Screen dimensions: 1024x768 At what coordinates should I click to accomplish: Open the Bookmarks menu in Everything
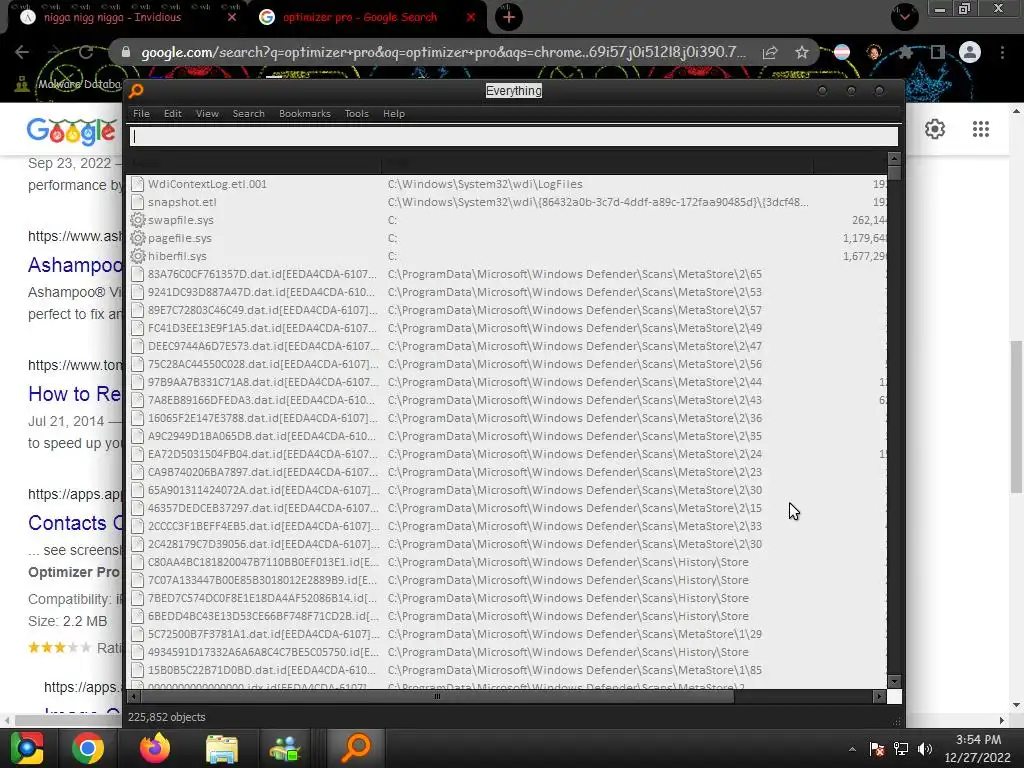pos(304,114)
